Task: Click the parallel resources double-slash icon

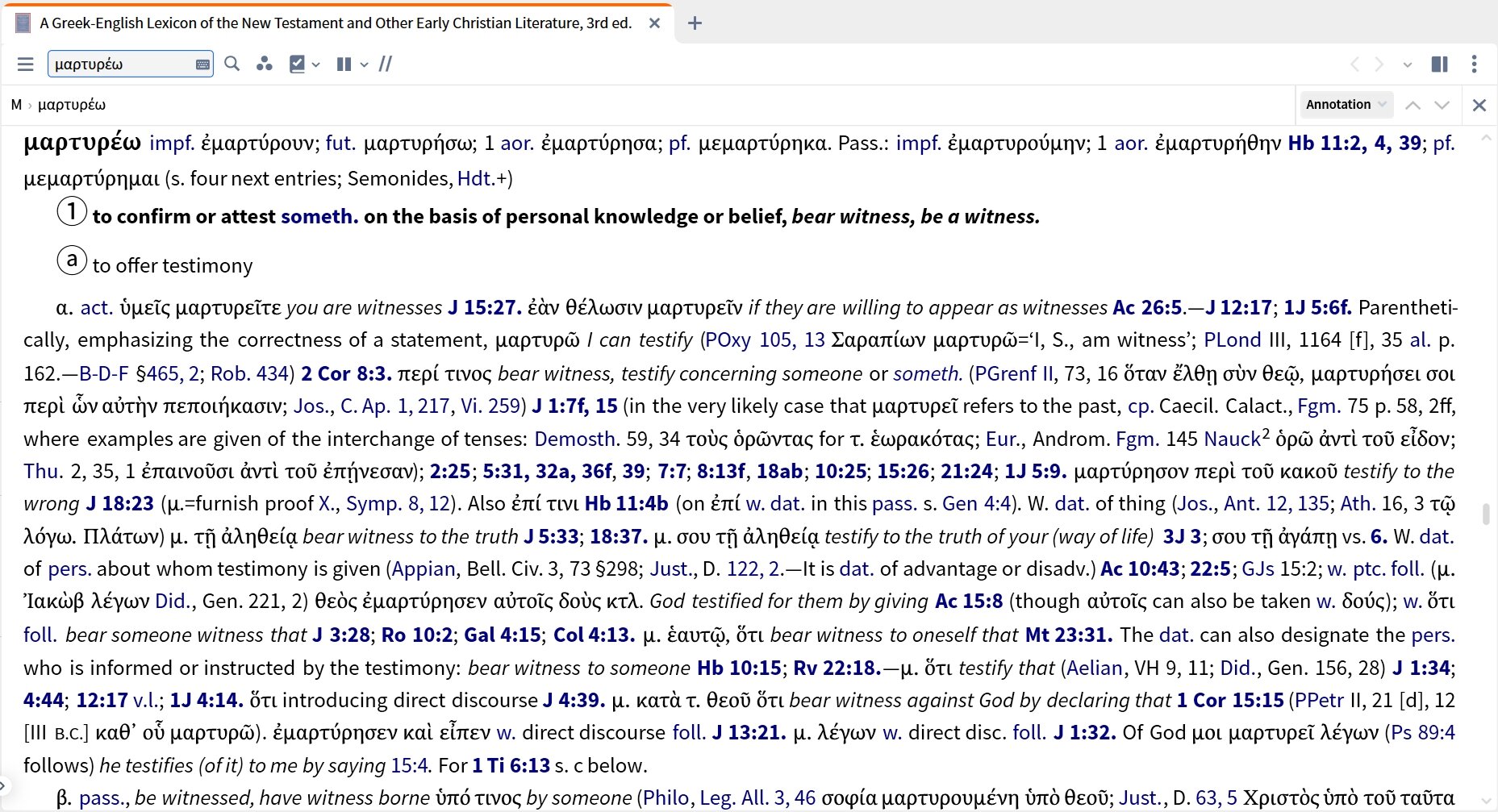Action: (x=386, y=64)
